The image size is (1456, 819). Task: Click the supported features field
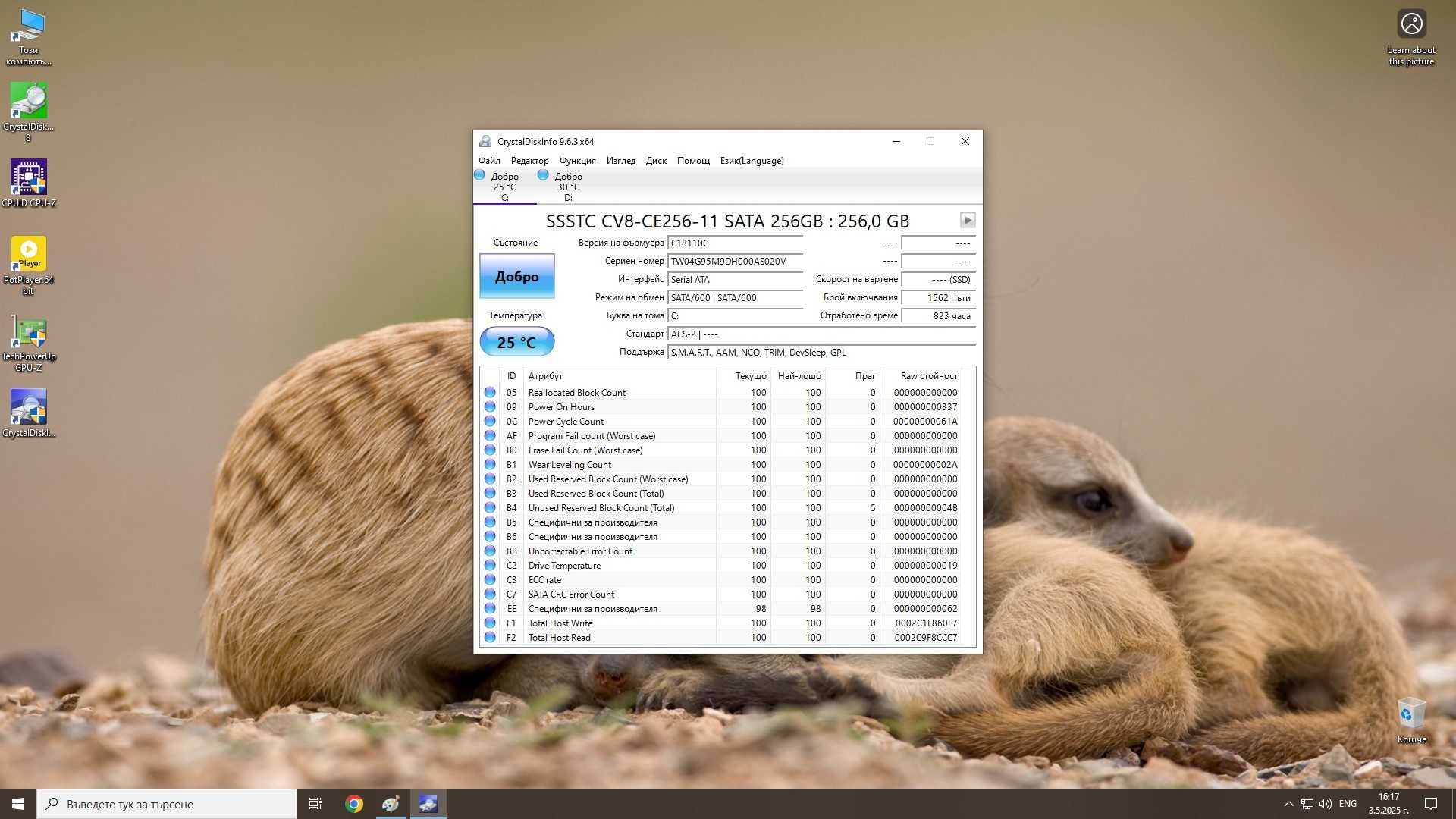[x=821, y=353]
